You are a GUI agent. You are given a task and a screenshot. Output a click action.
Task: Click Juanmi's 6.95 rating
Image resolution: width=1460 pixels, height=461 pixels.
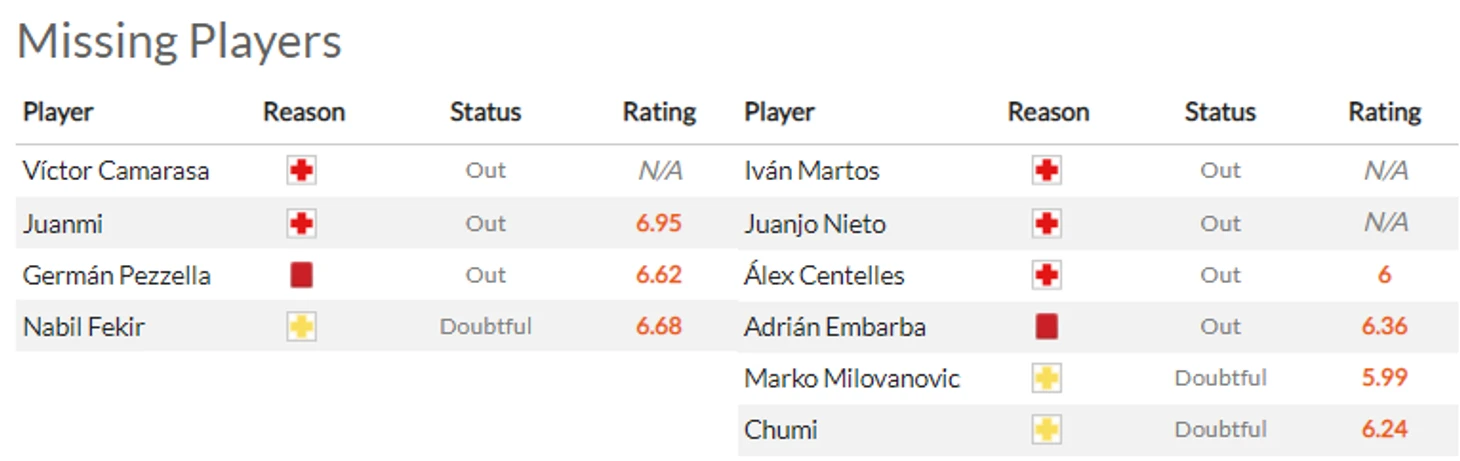659,223
